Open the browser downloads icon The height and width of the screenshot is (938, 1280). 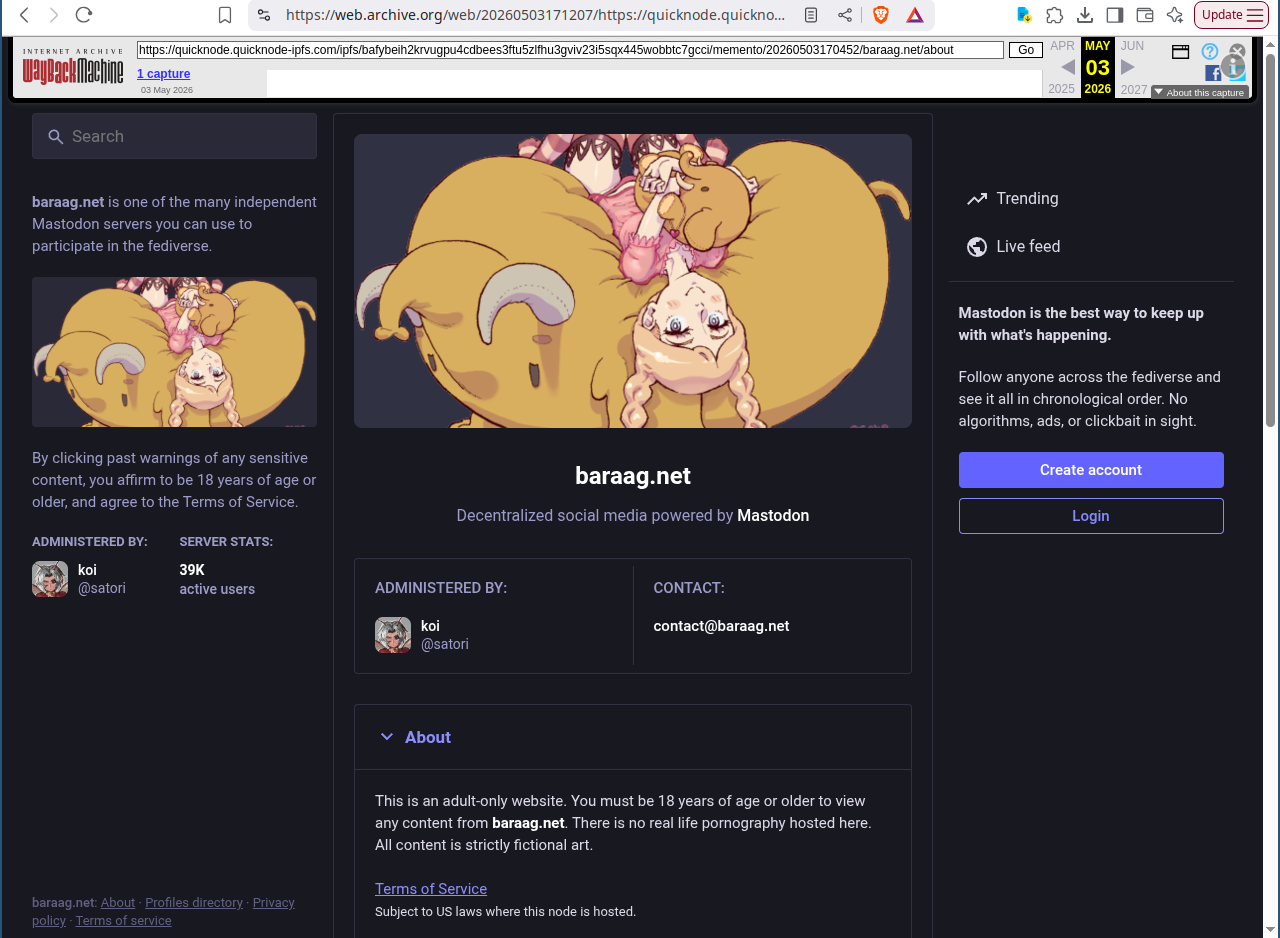[x=1085, y=15]
